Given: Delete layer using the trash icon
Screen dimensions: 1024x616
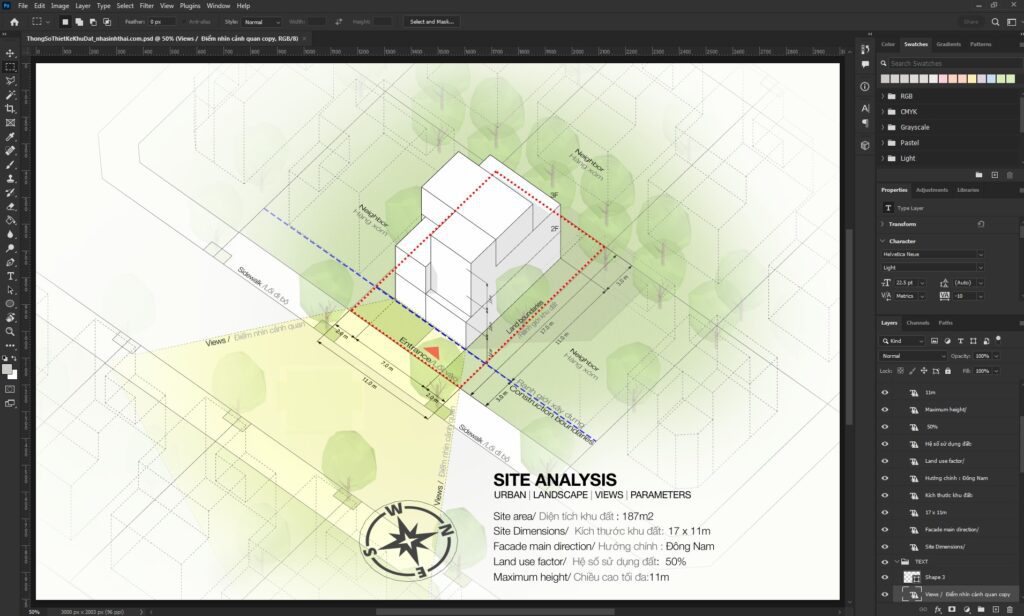Looking at the screenshot, I should [x=1010, y=608].
